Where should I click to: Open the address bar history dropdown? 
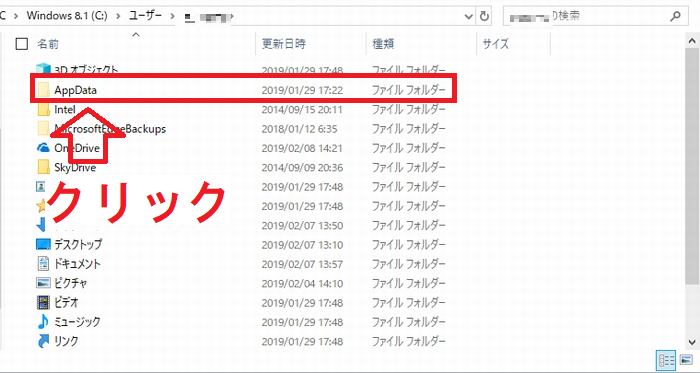pos(469,17)
